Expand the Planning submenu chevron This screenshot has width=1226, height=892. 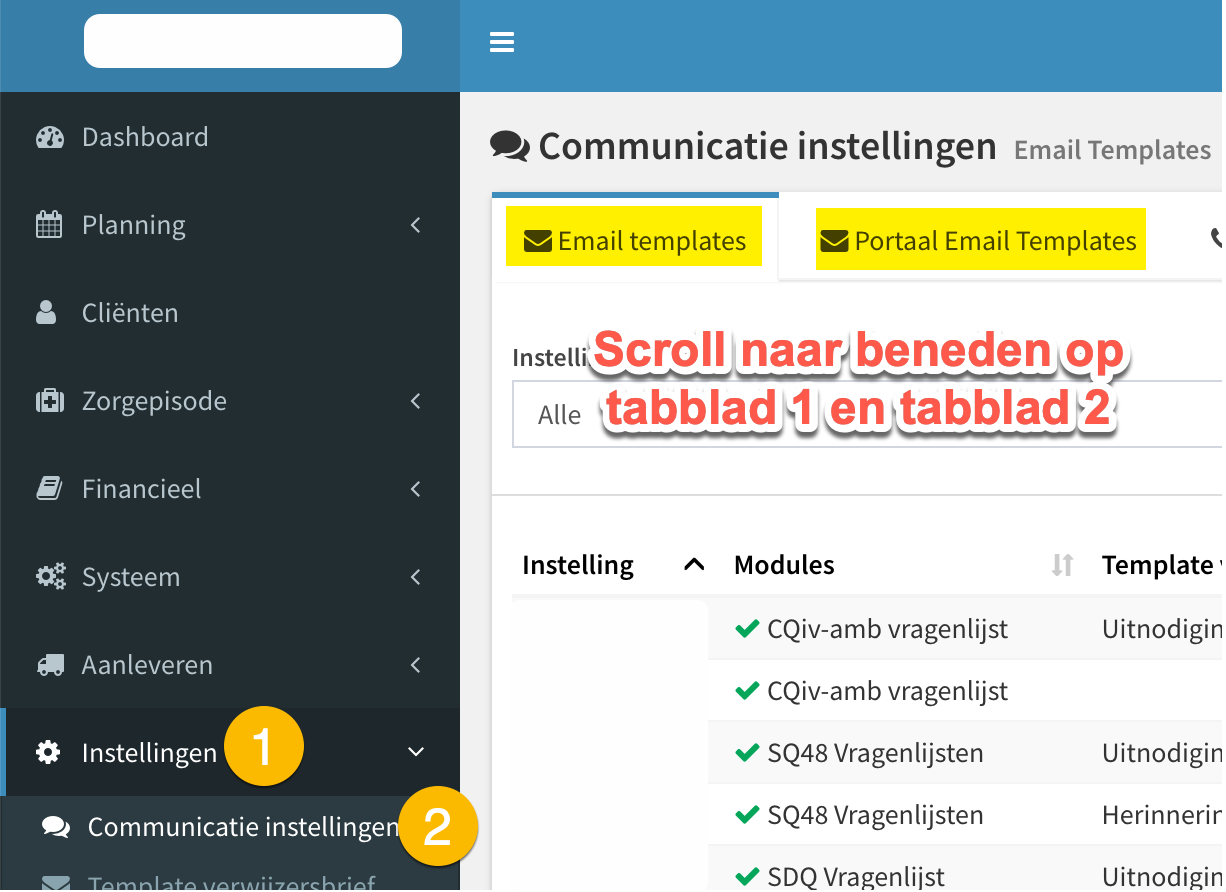pos(416,225)
